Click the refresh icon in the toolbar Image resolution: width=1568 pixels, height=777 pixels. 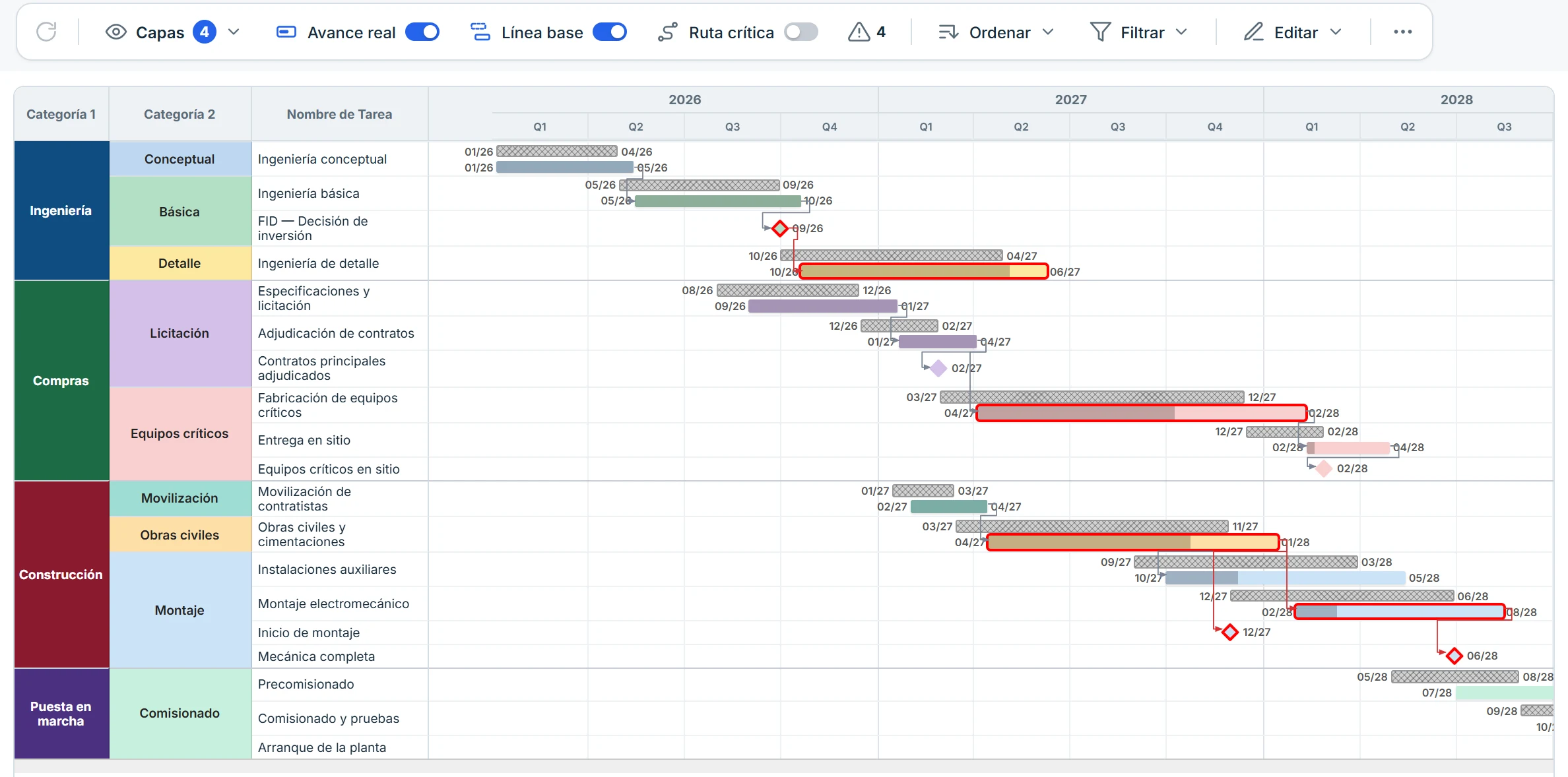pos(46,32)
